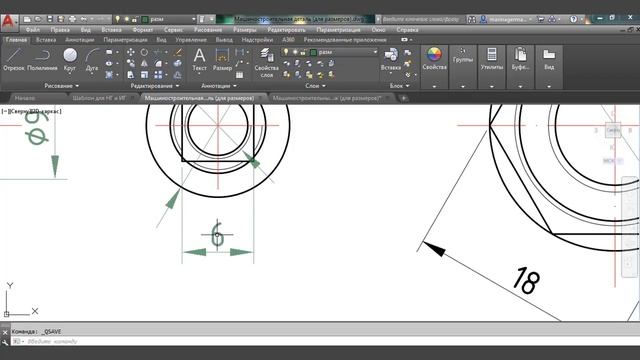The width and height of the screenshot is (640, 360).
Task: Expand the Слои panel
Action: (316, 86)
